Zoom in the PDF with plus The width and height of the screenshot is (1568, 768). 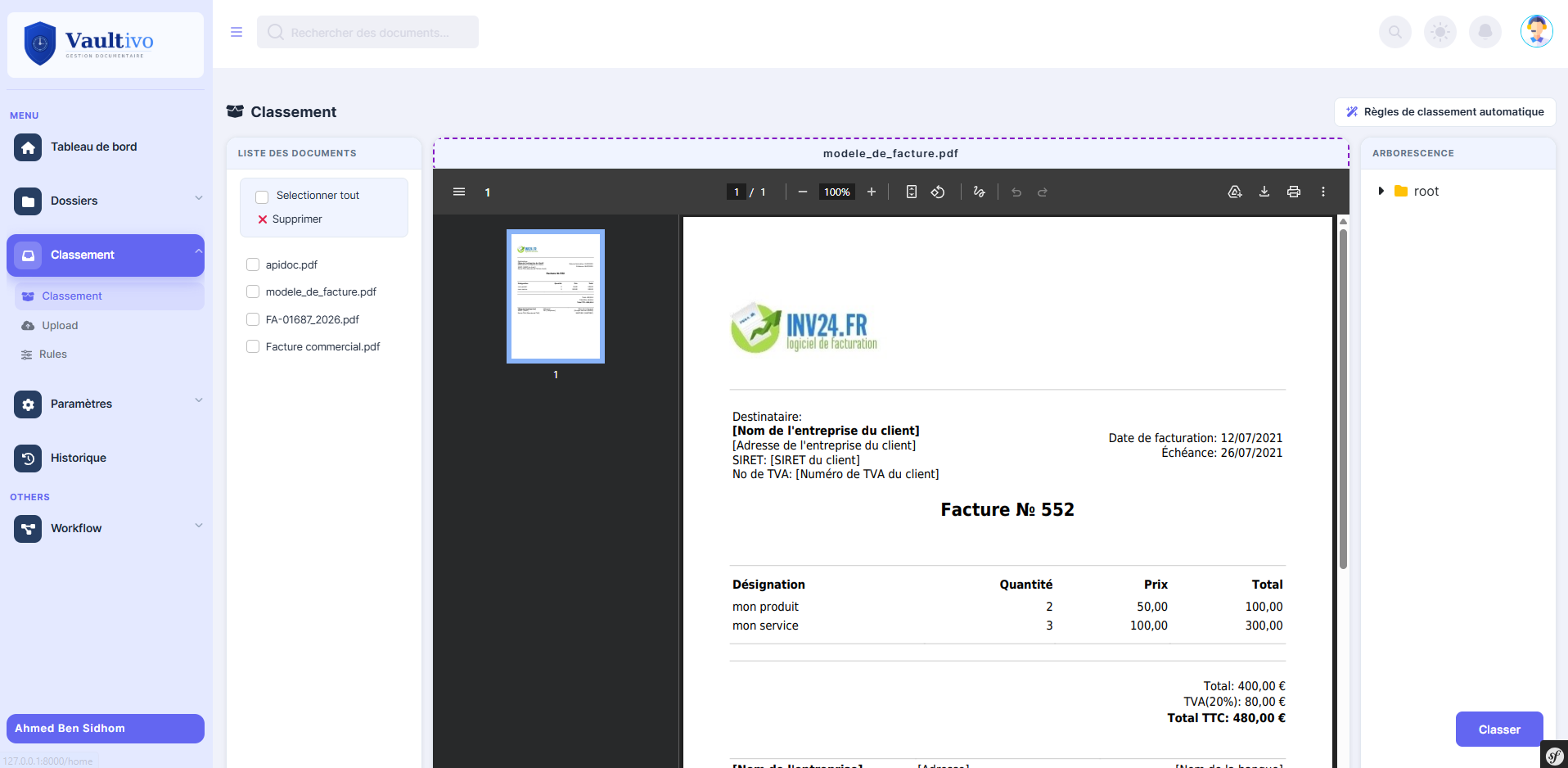click(872, 192)
